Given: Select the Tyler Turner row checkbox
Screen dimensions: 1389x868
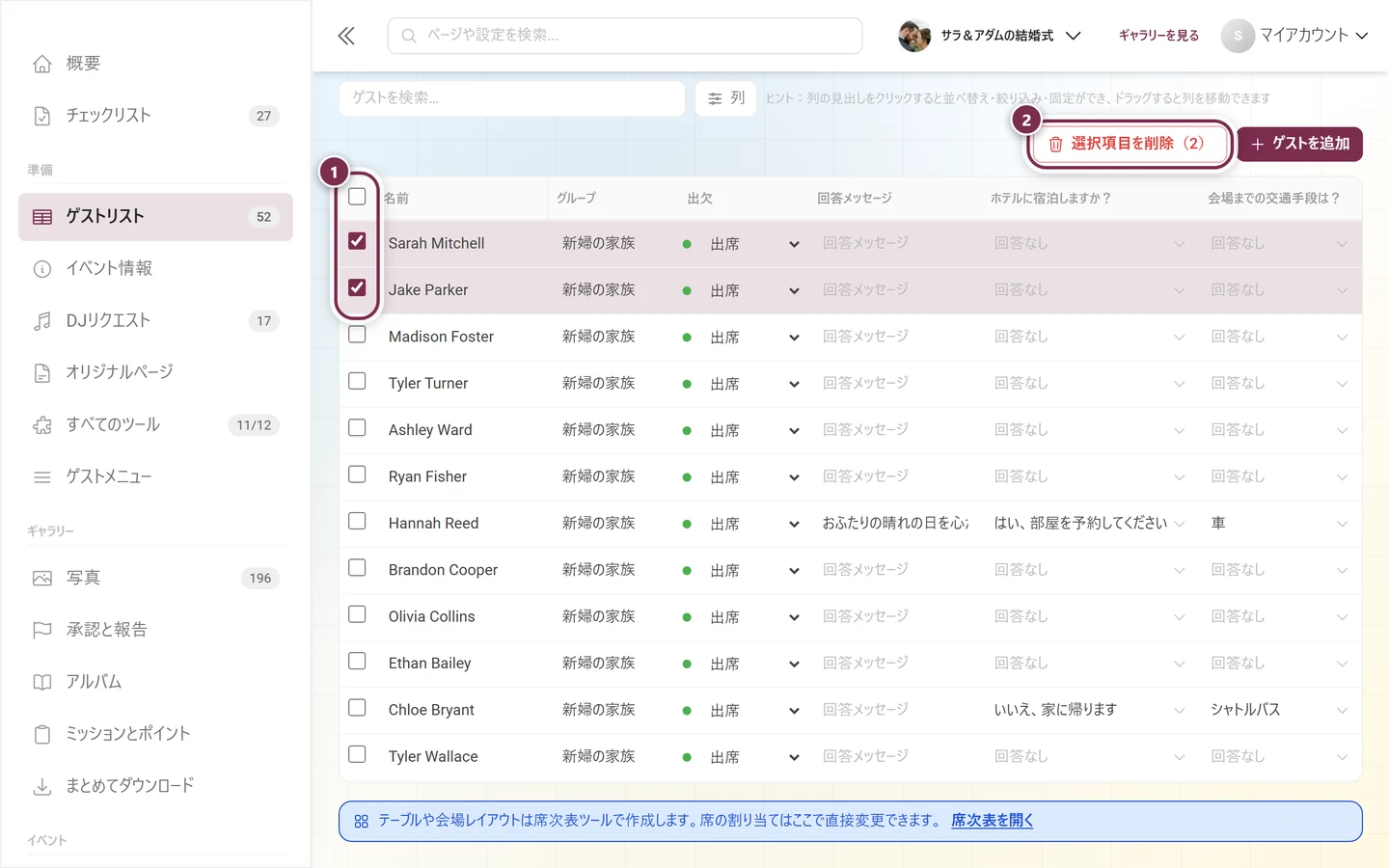Looking at the screenshot, I should (357, 381).
